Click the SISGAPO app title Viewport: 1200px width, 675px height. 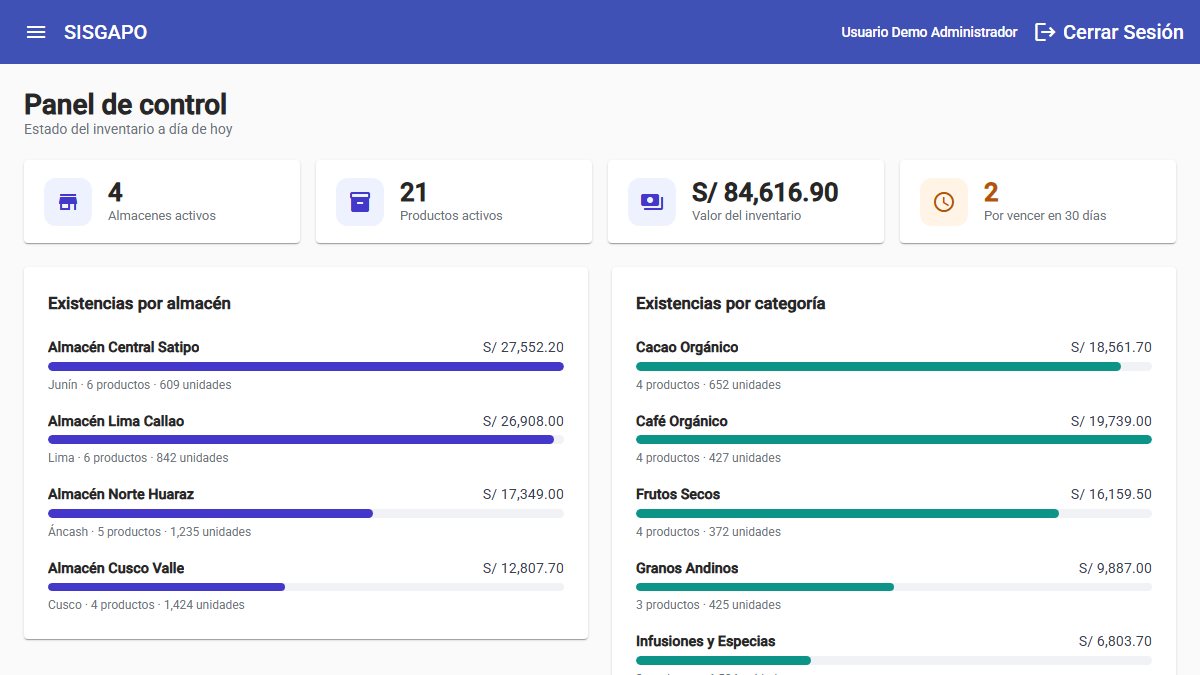[105, 32]
